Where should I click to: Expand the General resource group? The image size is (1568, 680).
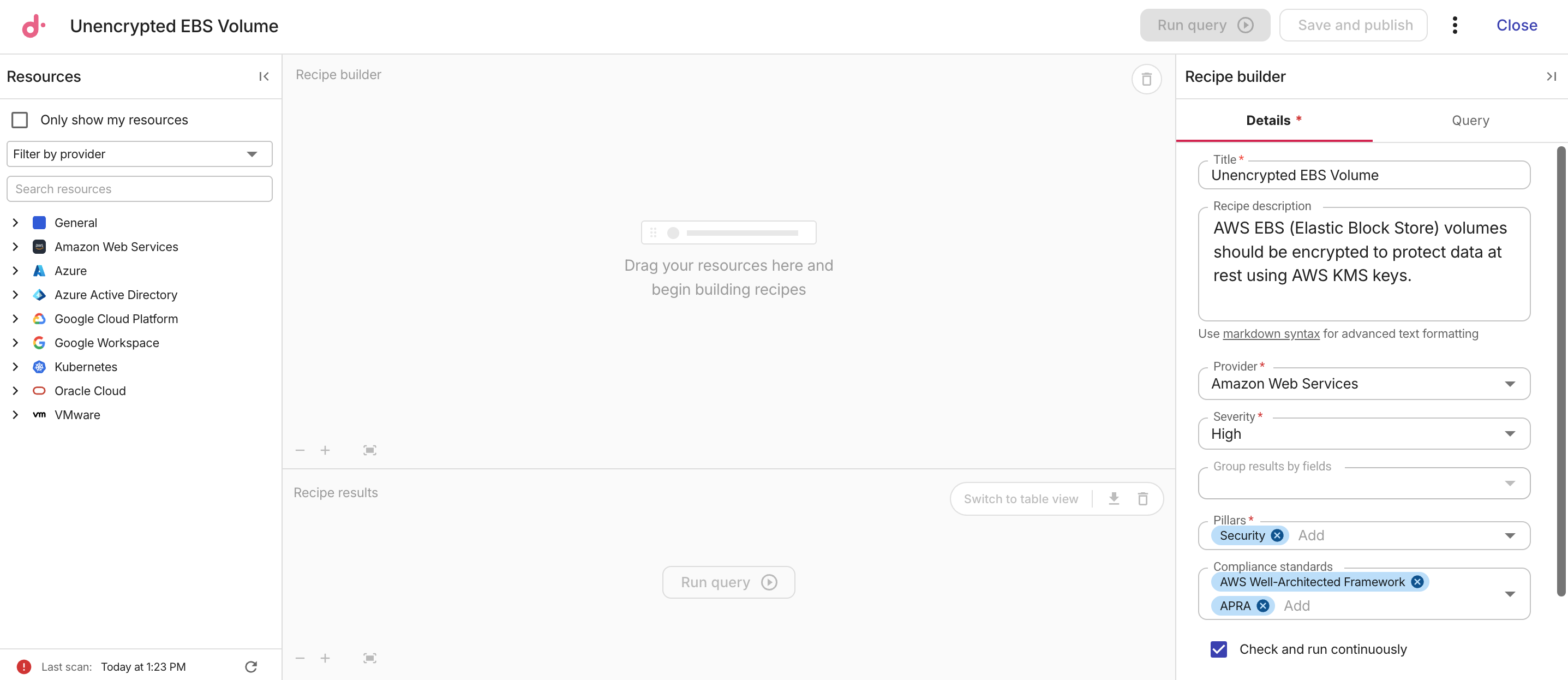click(15, 223)
